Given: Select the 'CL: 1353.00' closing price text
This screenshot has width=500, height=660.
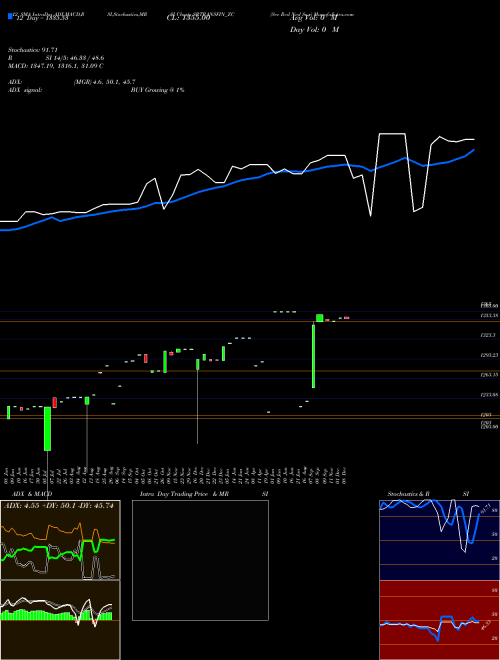Looking at the screenshot, I should [x=188, y=18].
